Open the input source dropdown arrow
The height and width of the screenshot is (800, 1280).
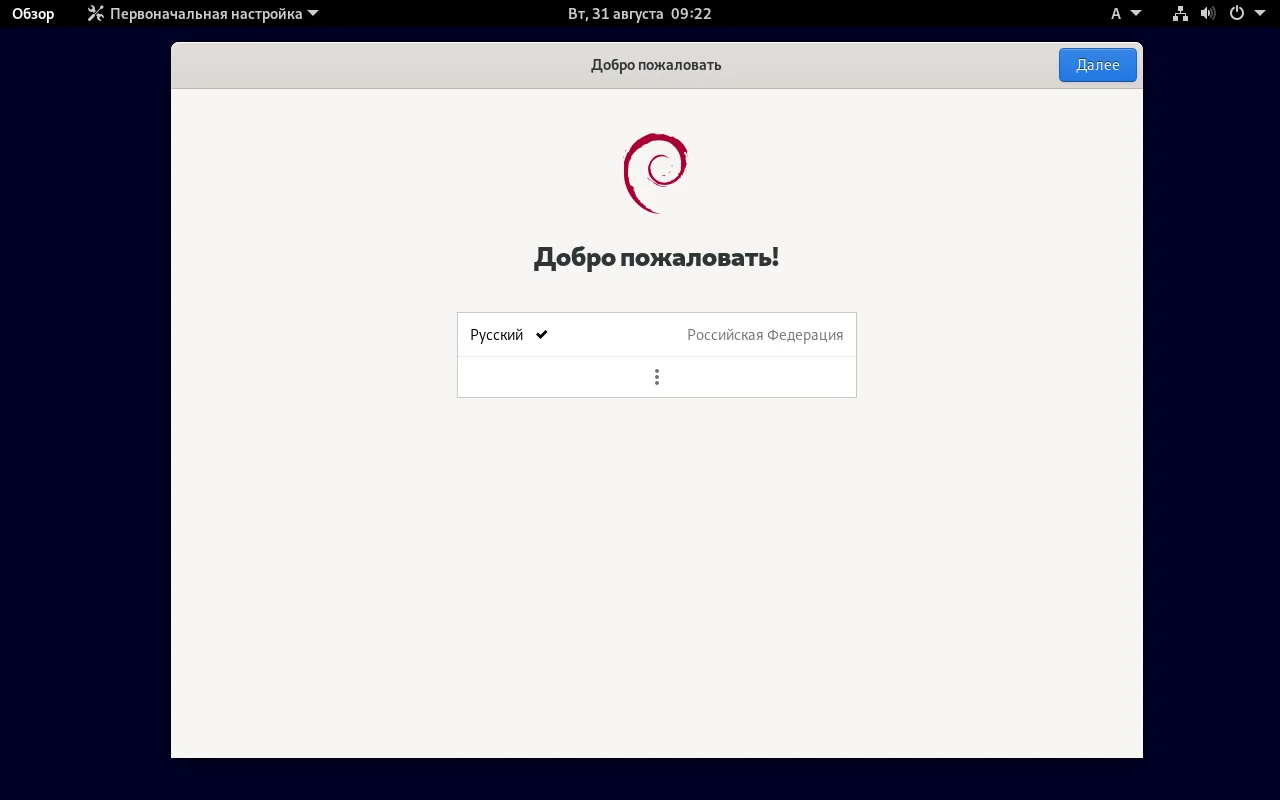pyautogui.click(x=1136, y=13)
